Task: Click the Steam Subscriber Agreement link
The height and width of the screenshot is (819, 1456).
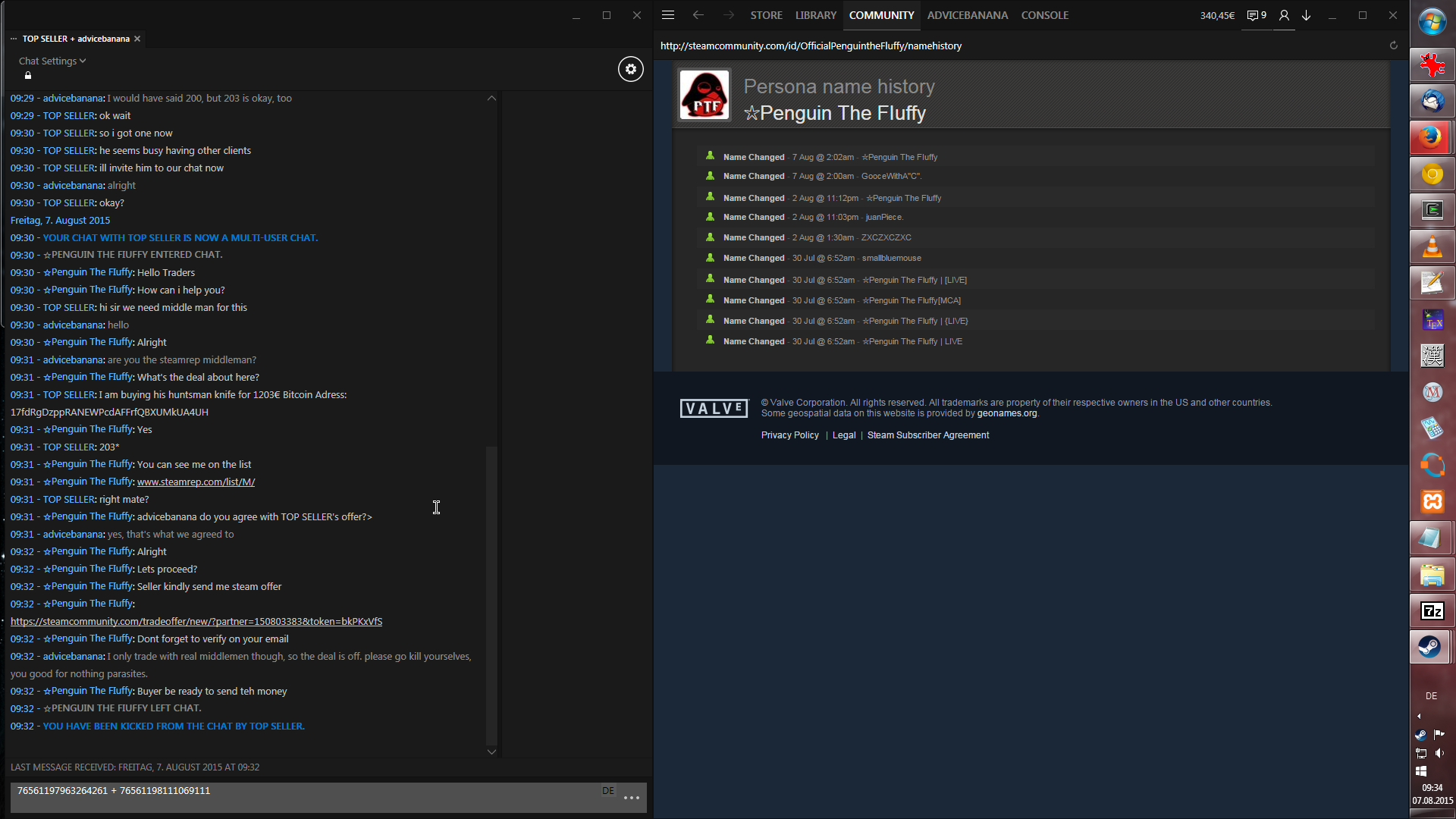Action: pyautogui.click(x=927, y=435)
